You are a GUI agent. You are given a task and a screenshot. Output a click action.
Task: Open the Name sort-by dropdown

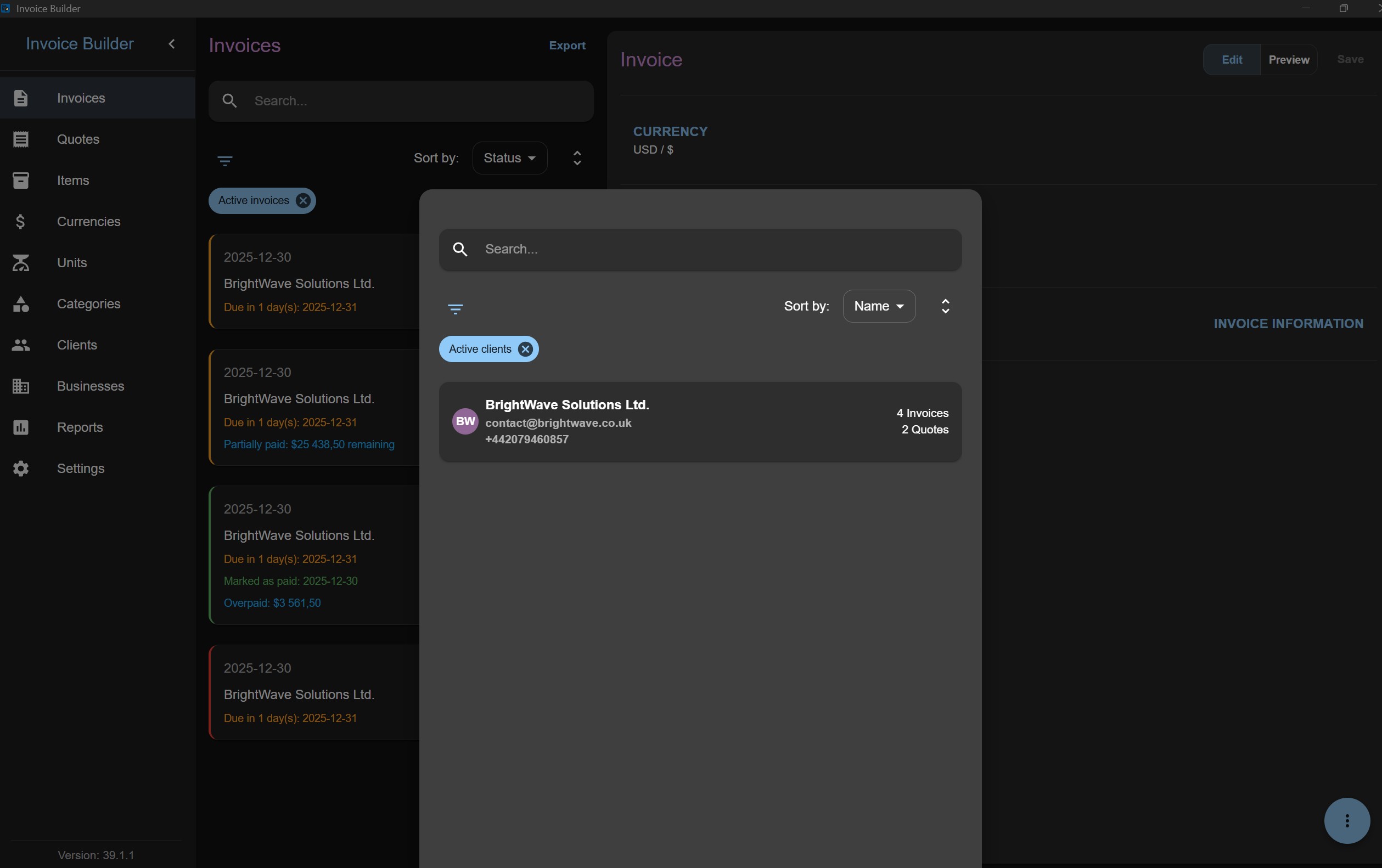879,306
